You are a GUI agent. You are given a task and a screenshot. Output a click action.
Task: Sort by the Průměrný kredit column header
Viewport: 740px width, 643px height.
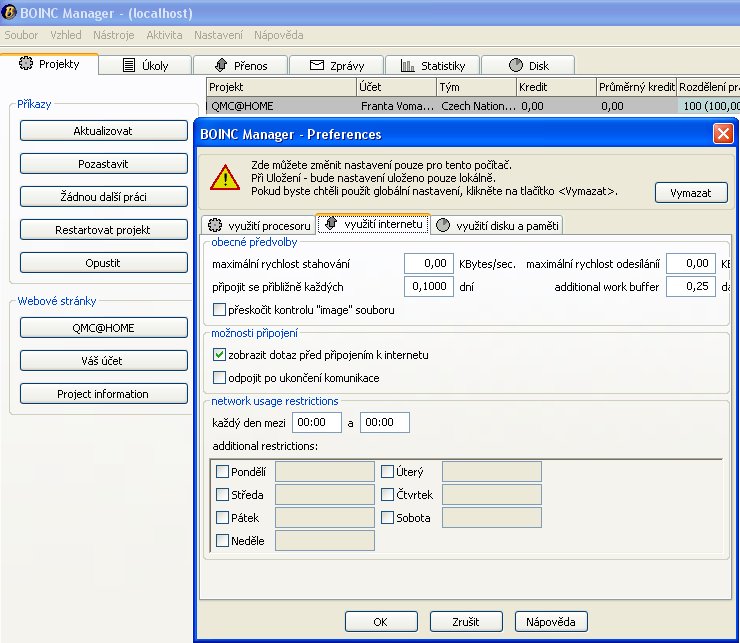tap(637, 87)
